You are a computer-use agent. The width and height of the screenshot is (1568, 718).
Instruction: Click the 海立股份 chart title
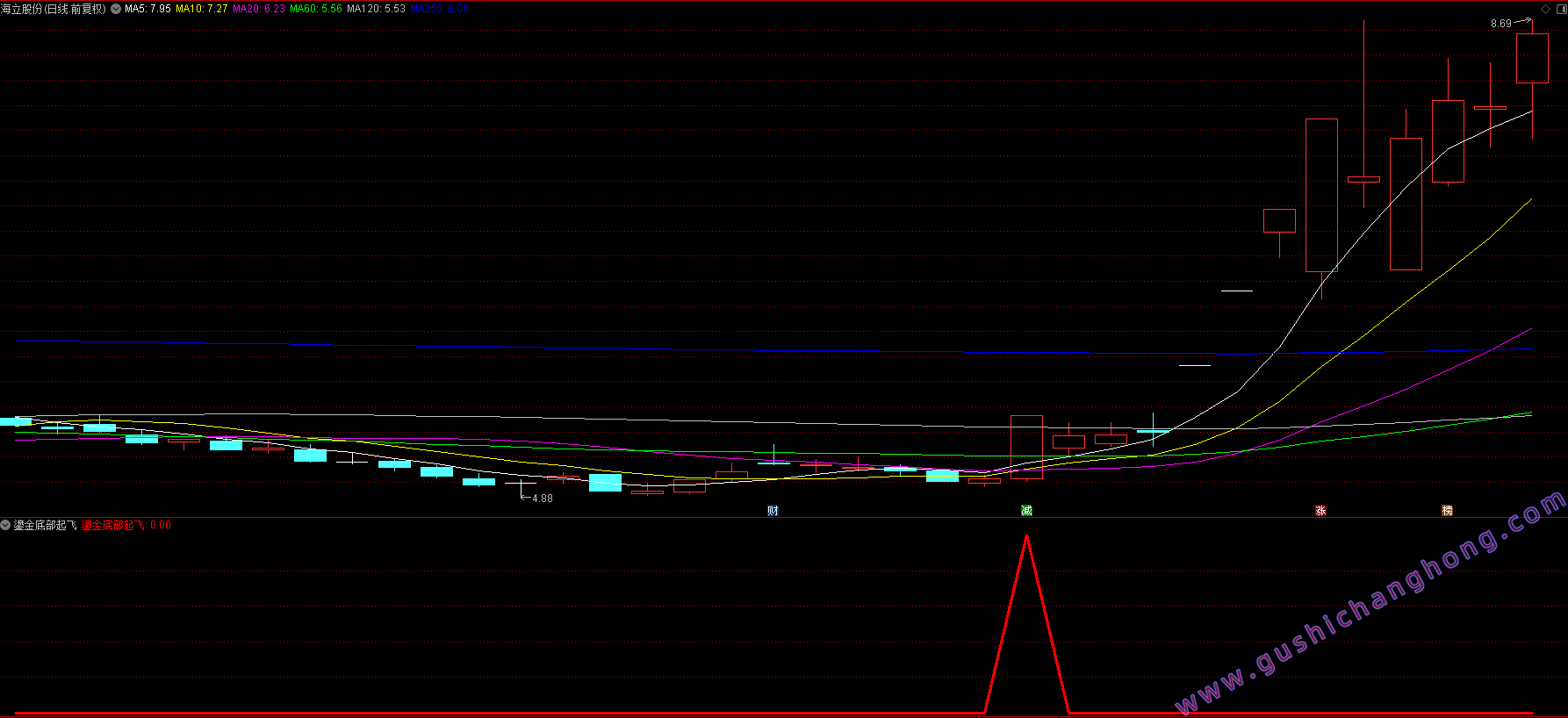[54, 9]
